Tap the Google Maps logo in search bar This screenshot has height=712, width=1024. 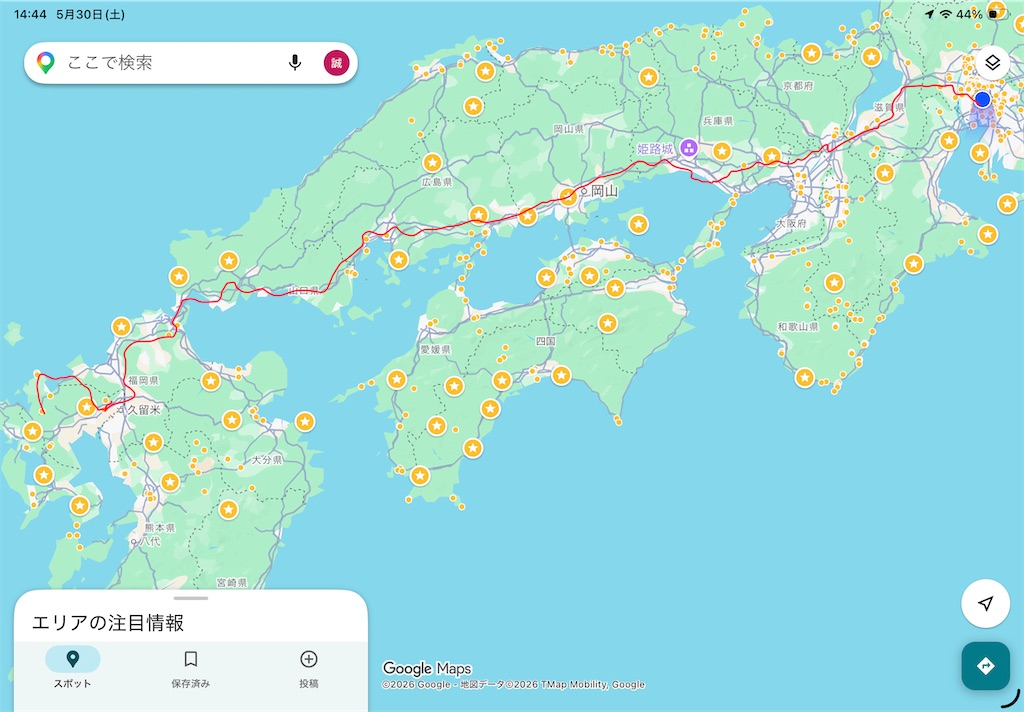45,63
